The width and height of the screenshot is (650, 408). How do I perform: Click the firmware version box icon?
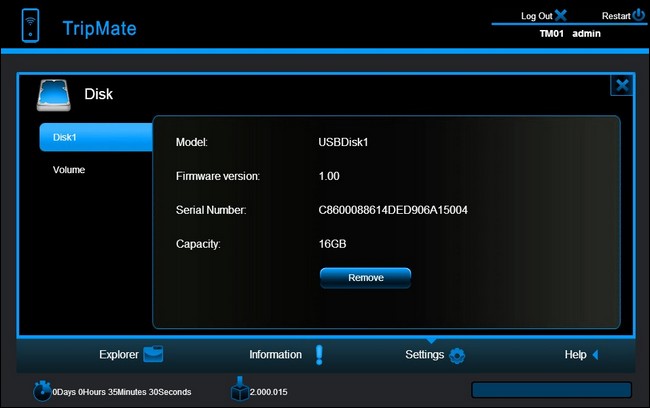tap(240, 389)
